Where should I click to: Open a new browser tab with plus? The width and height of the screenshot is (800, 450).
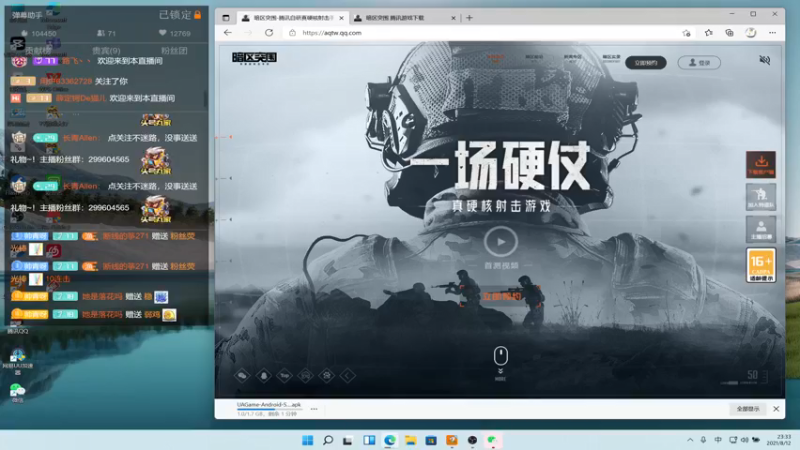[469, 18]
